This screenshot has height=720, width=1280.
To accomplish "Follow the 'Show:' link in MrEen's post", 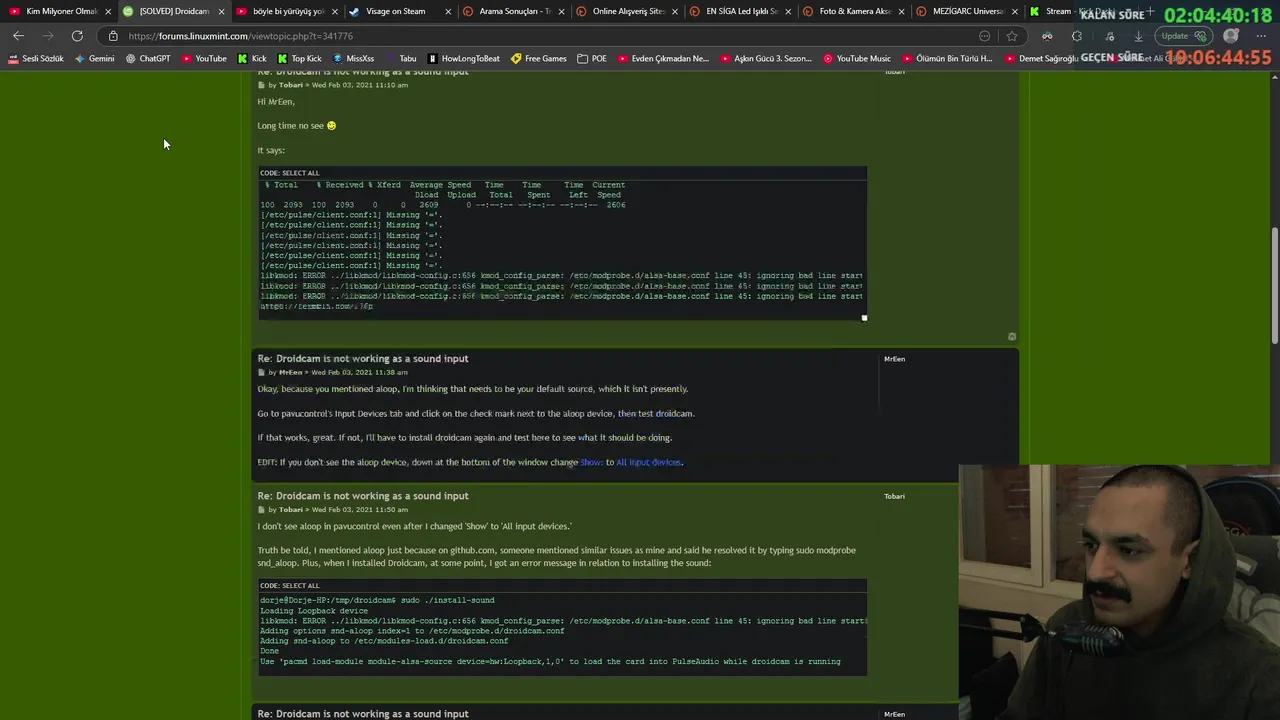I will (x=591, y=463).
